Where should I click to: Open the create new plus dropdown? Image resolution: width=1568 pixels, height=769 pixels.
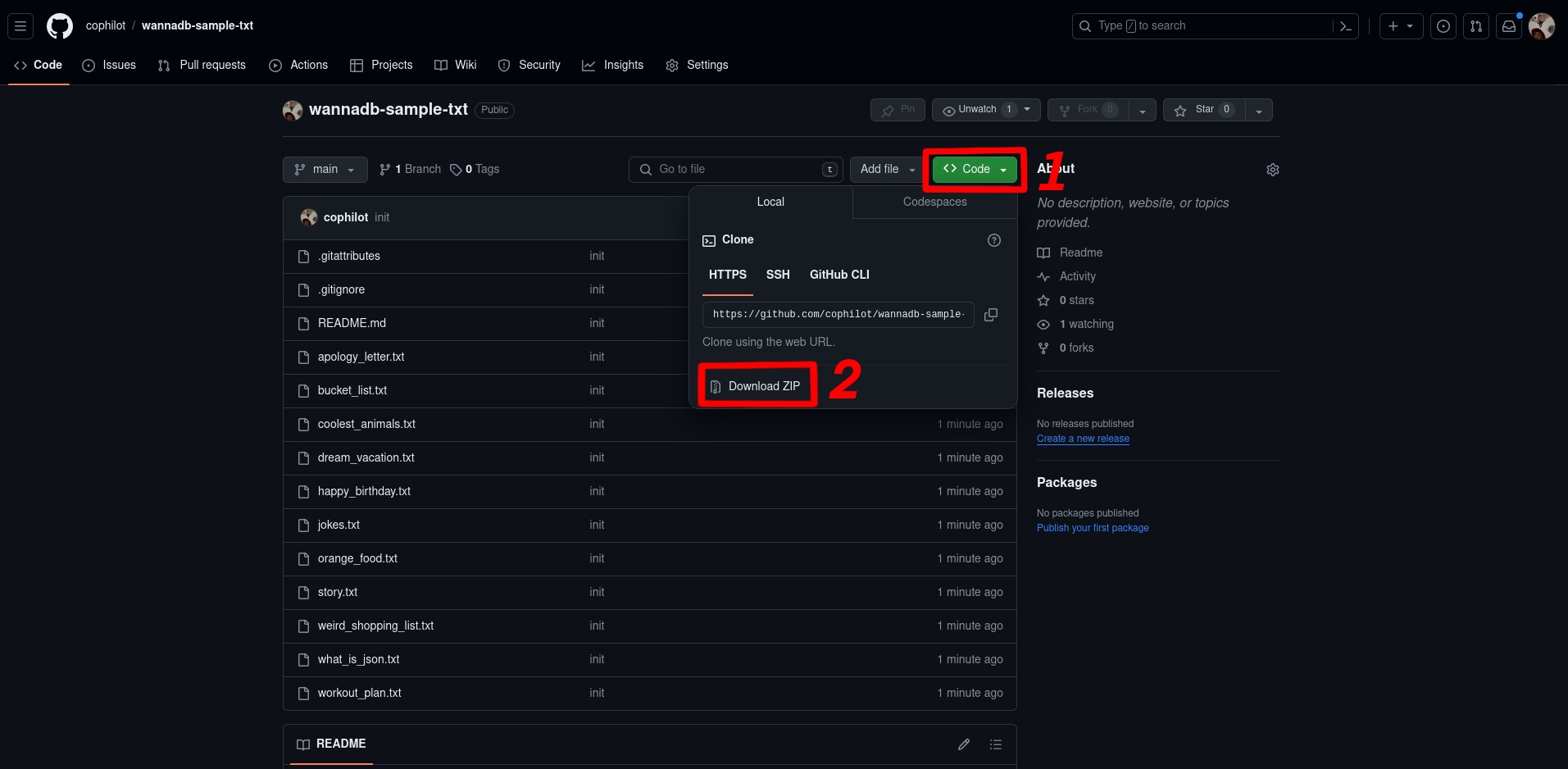point(1401,26)
